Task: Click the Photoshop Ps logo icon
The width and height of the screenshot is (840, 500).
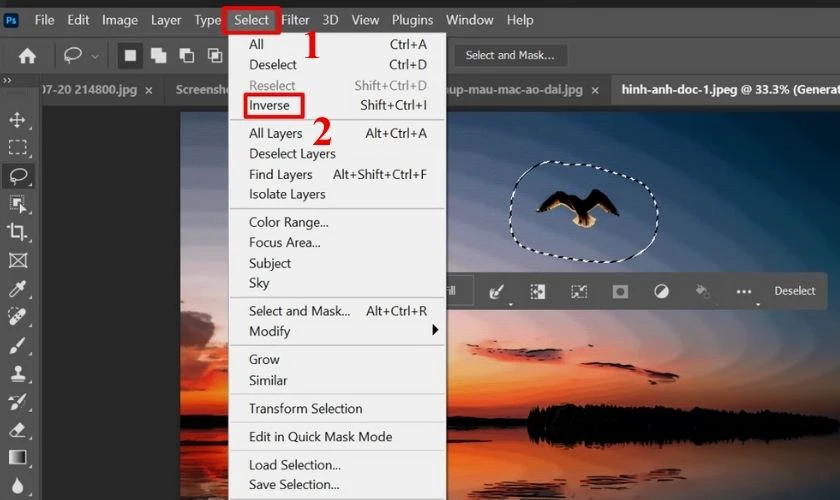Action: [x=11, y=20]
